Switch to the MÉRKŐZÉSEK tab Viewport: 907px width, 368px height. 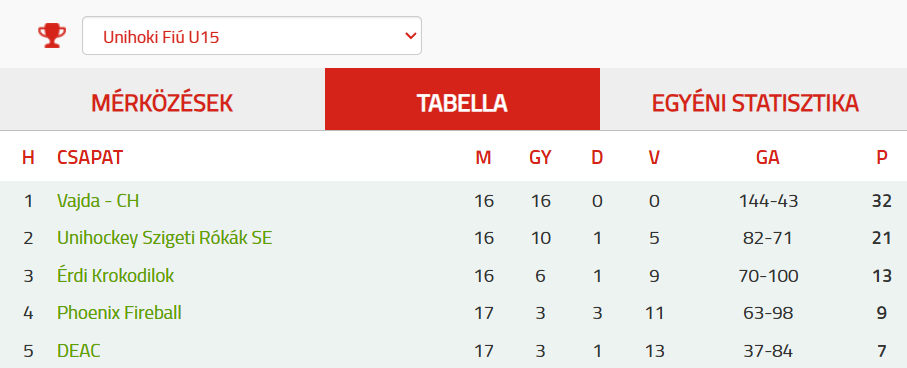coord(162,103)
